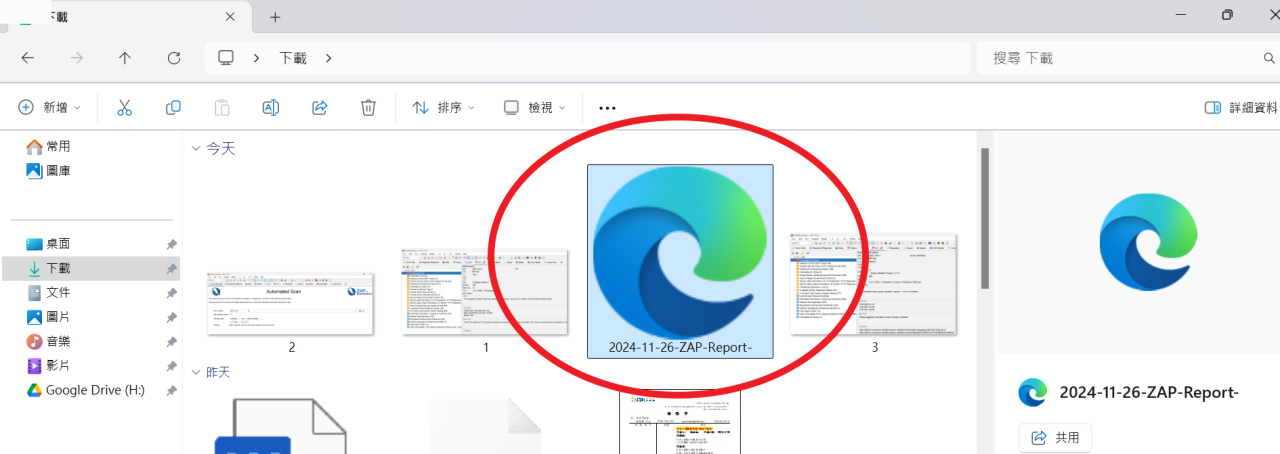Collapse the 今天 group
1280x454 pixels.
[196, 148]
